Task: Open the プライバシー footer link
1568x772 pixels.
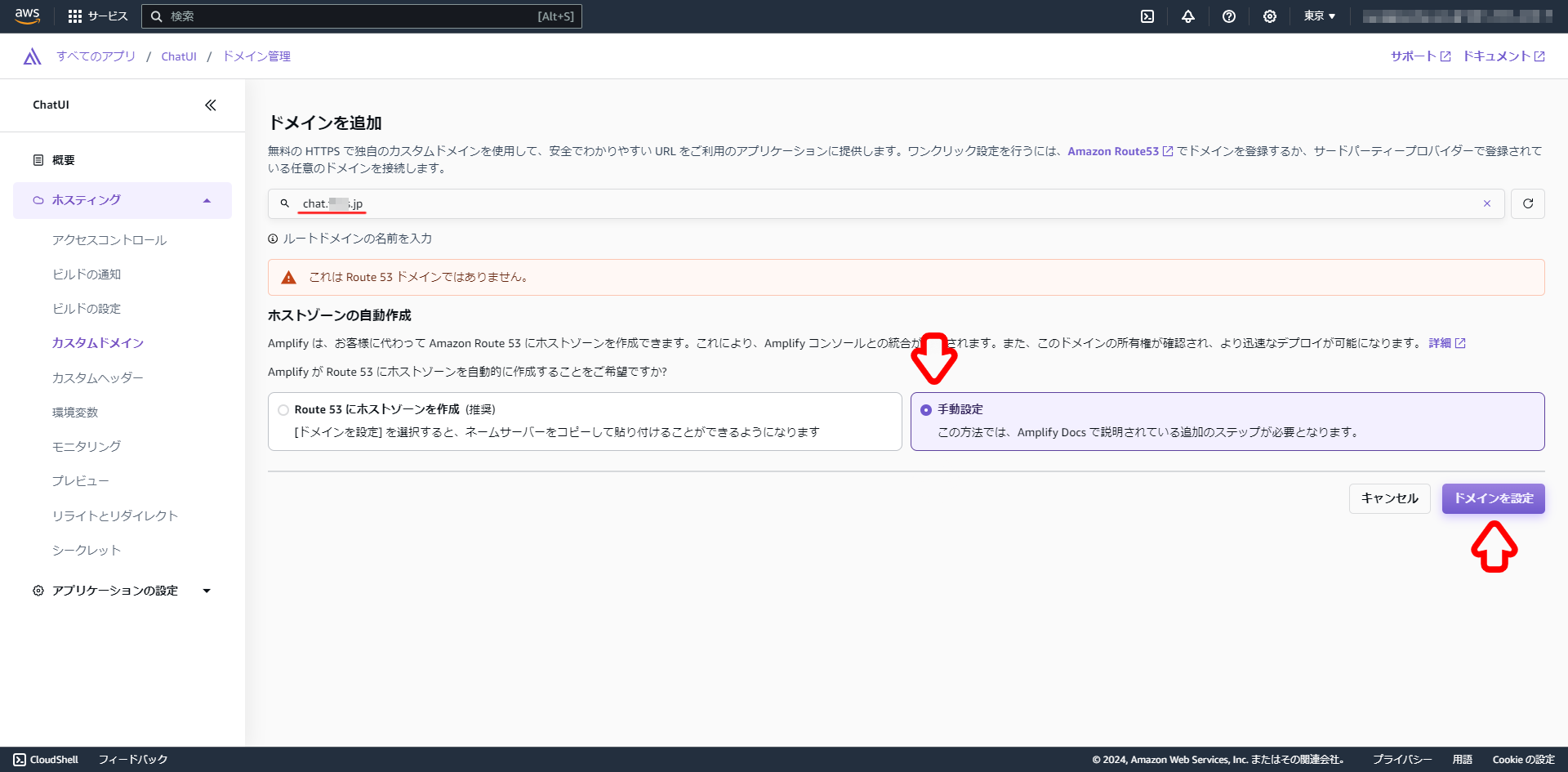Action: pyautogui.click(x=1402, y=760)
